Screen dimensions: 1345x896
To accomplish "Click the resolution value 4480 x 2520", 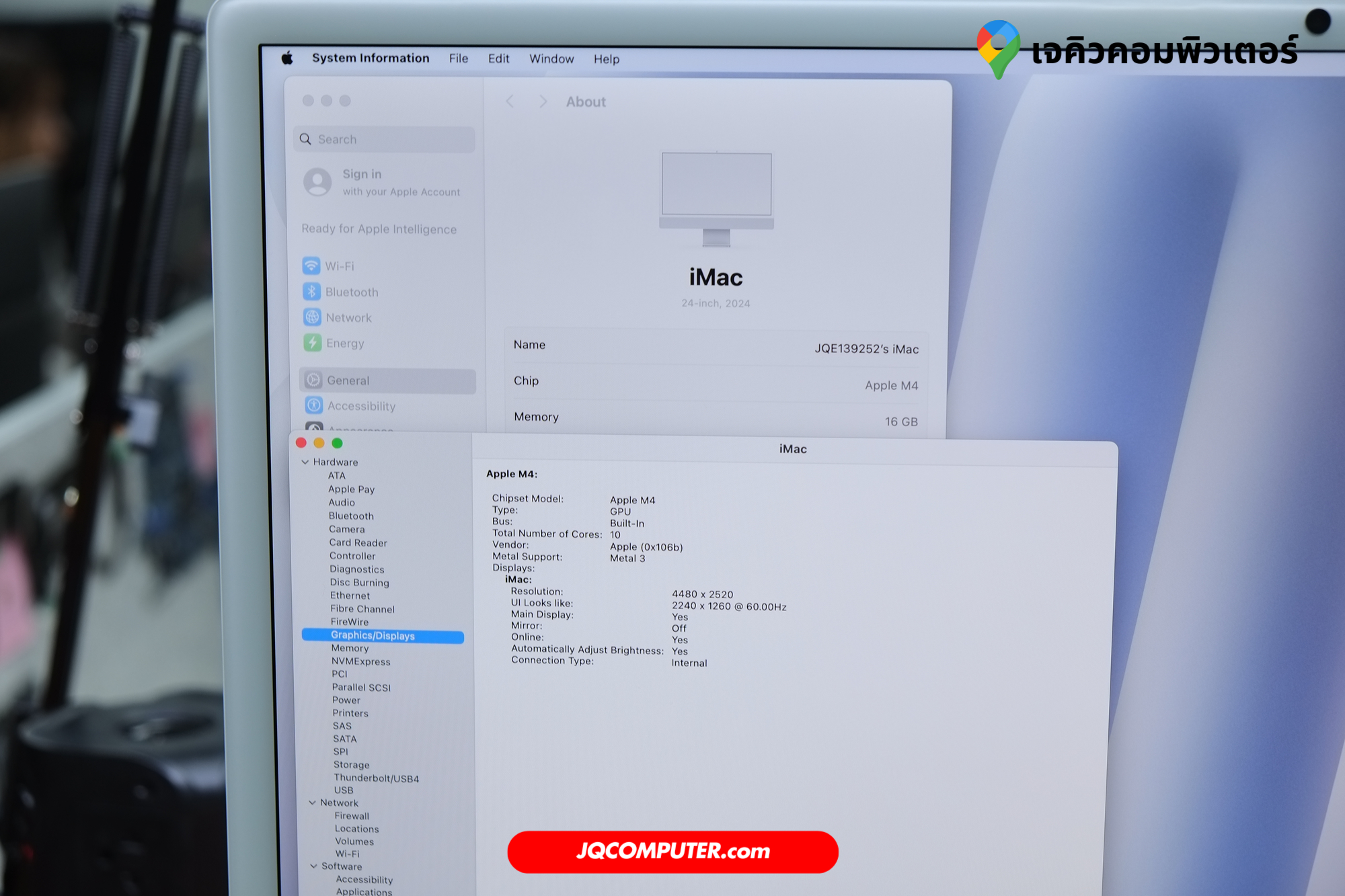I will pyautogui.click(x=702, y=594).
